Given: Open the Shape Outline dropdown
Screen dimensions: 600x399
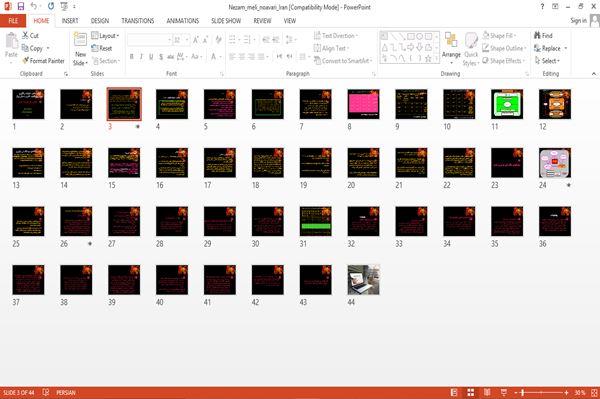Looking at the screenshot, I should coord(505,48).
